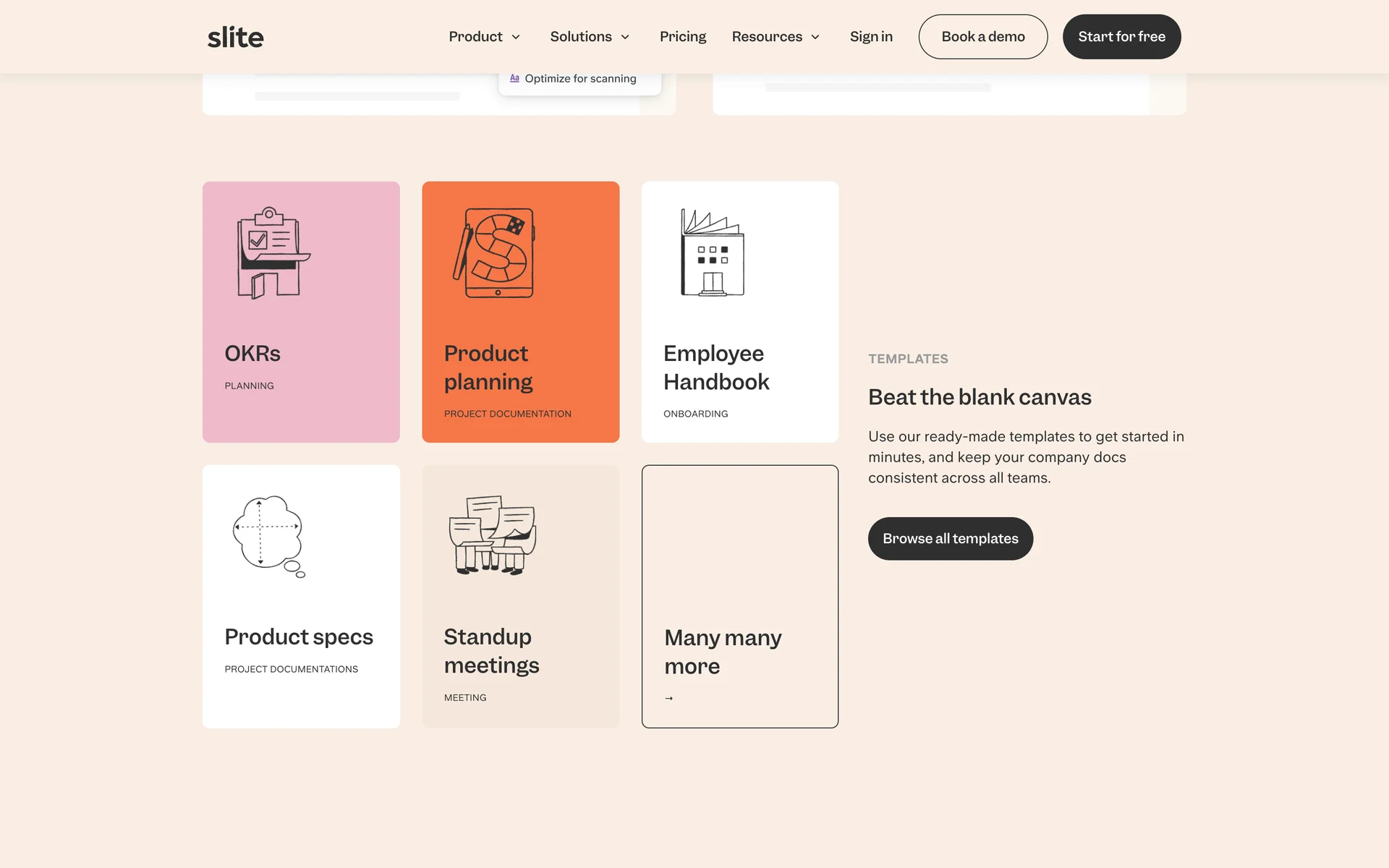Click the arrow in Many many more card
This screenshot has width=1389, height=868.
669,698
